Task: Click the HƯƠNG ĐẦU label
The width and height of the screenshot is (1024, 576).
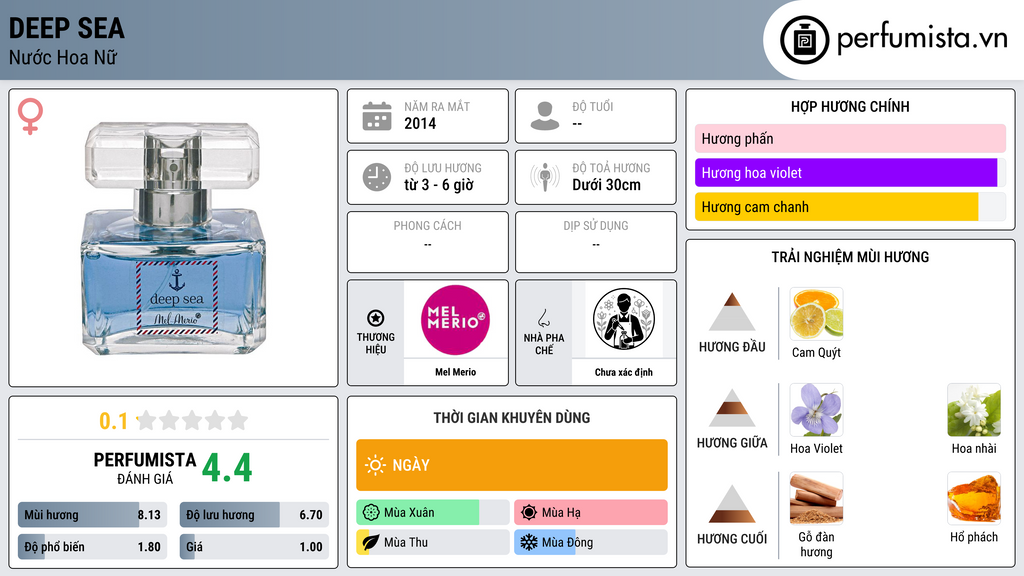Action: [x=732, y=347]
